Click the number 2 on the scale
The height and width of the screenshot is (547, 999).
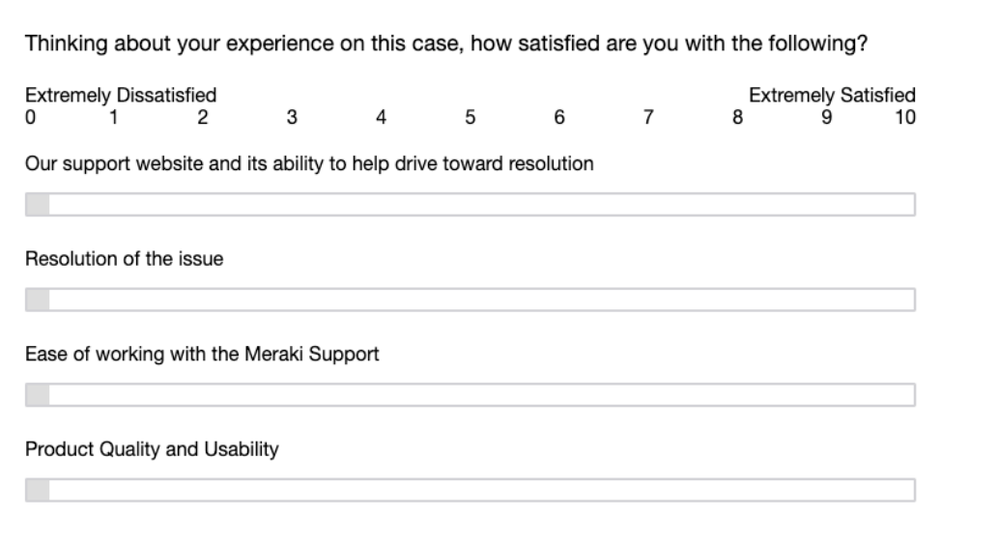202,118
